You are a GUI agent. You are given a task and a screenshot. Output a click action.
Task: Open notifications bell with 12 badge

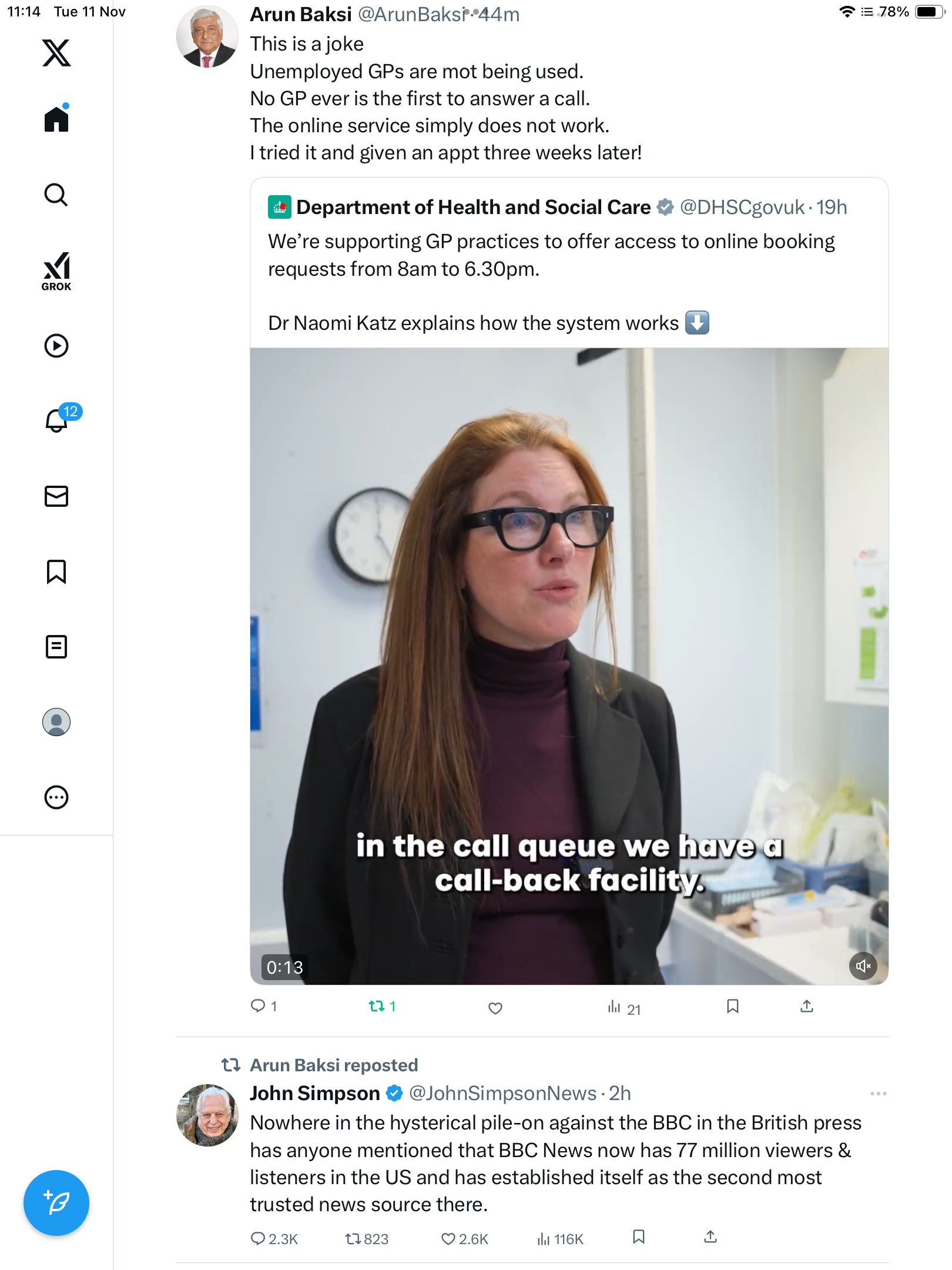pyautogui.click(x=56, y=420)
